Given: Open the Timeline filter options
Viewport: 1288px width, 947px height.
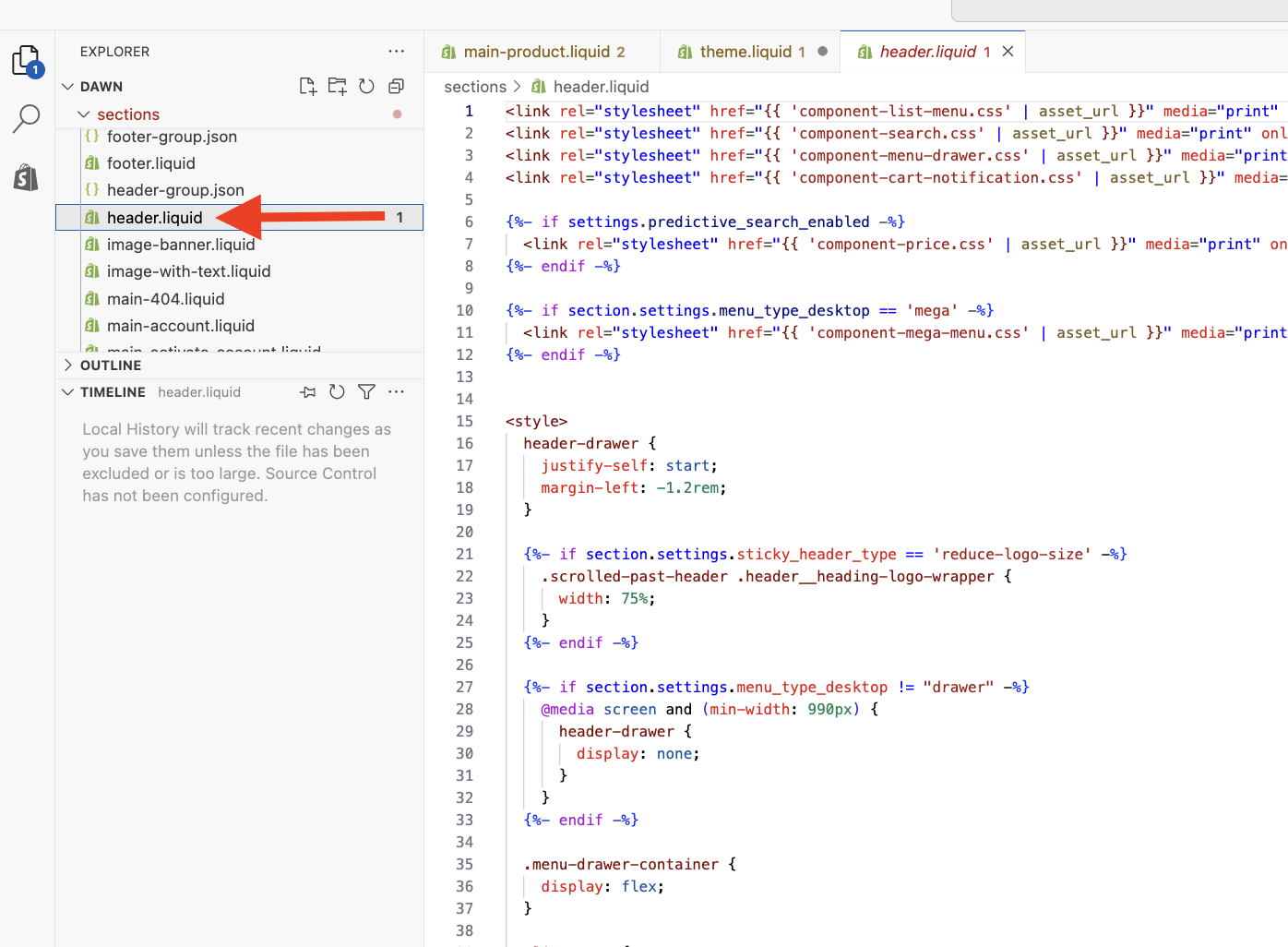Looking at the screenshot, I should 366,392.
